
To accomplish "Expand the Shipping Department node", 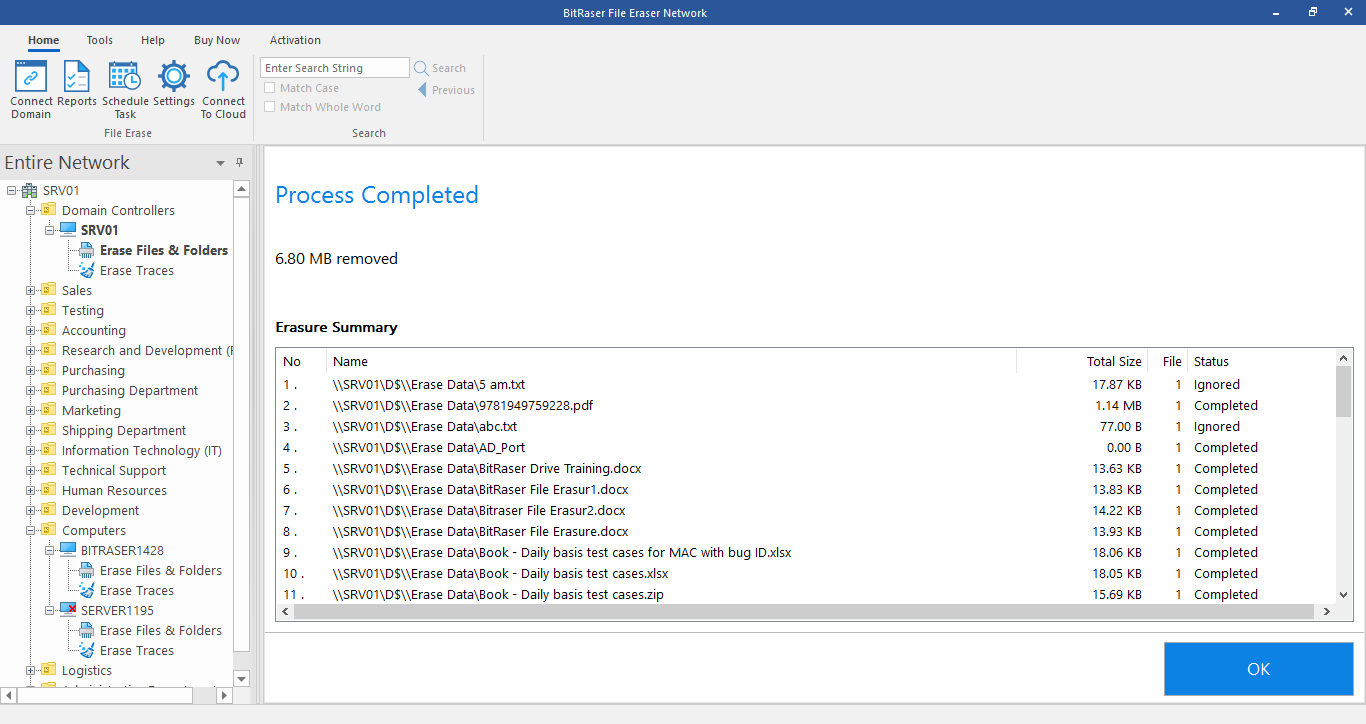I will coord(30,430).
